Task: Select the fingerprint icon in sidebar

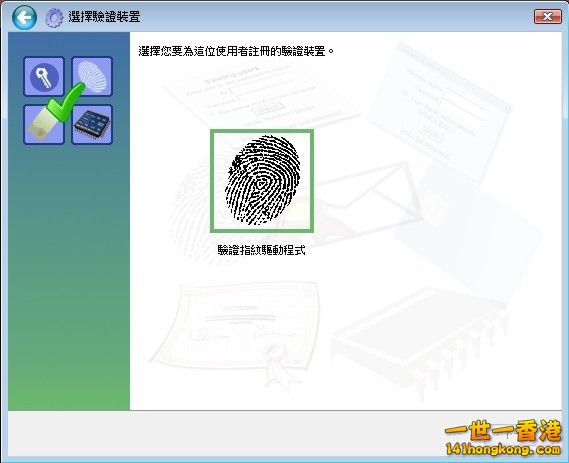Action: 92,77
